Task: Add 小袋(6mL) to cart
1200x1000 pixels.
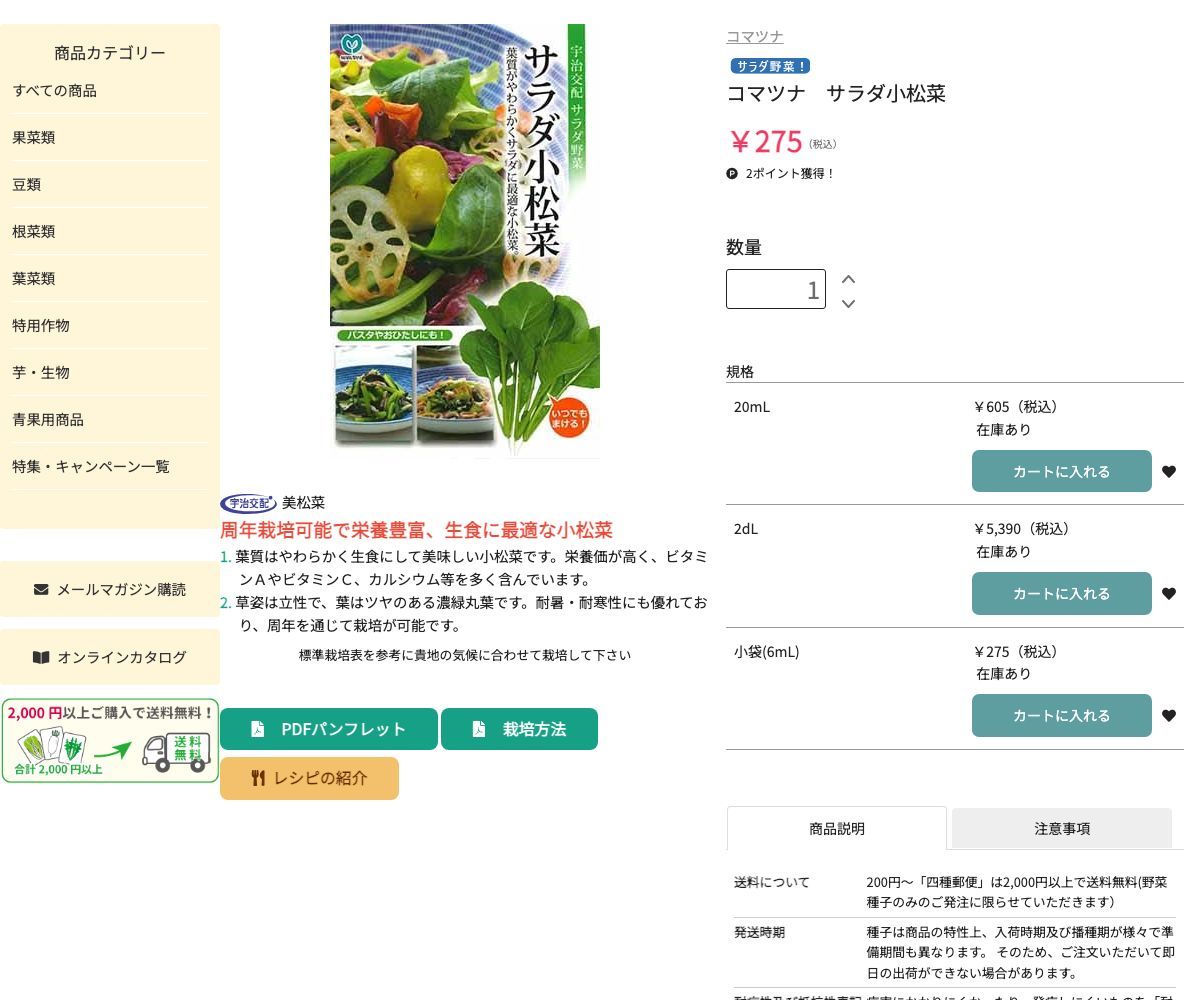Action: click(1061, 716)
